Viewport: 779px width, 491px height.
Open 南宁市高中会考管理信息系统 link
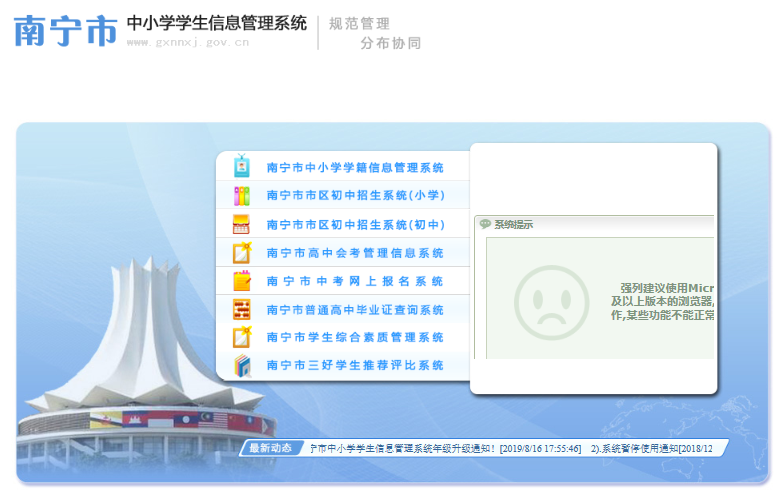click(x=354, y=254)
